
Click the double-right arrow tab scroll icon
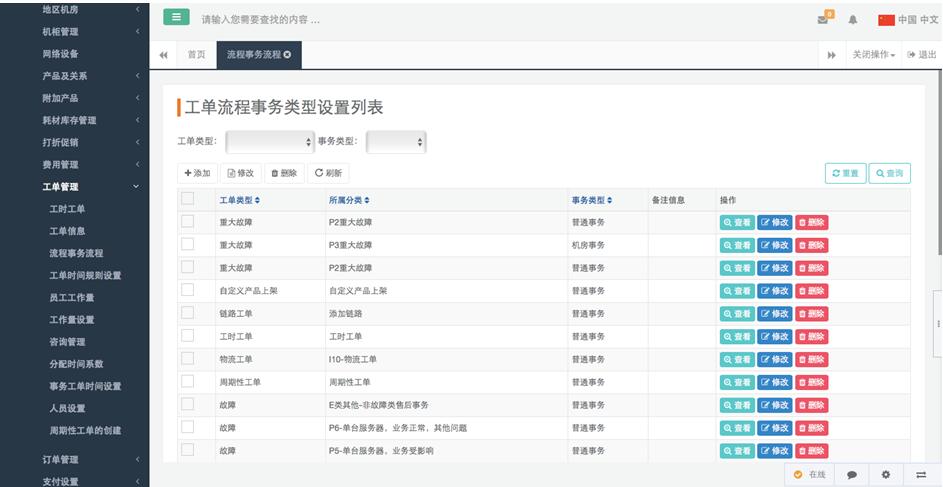pos(831,55)
